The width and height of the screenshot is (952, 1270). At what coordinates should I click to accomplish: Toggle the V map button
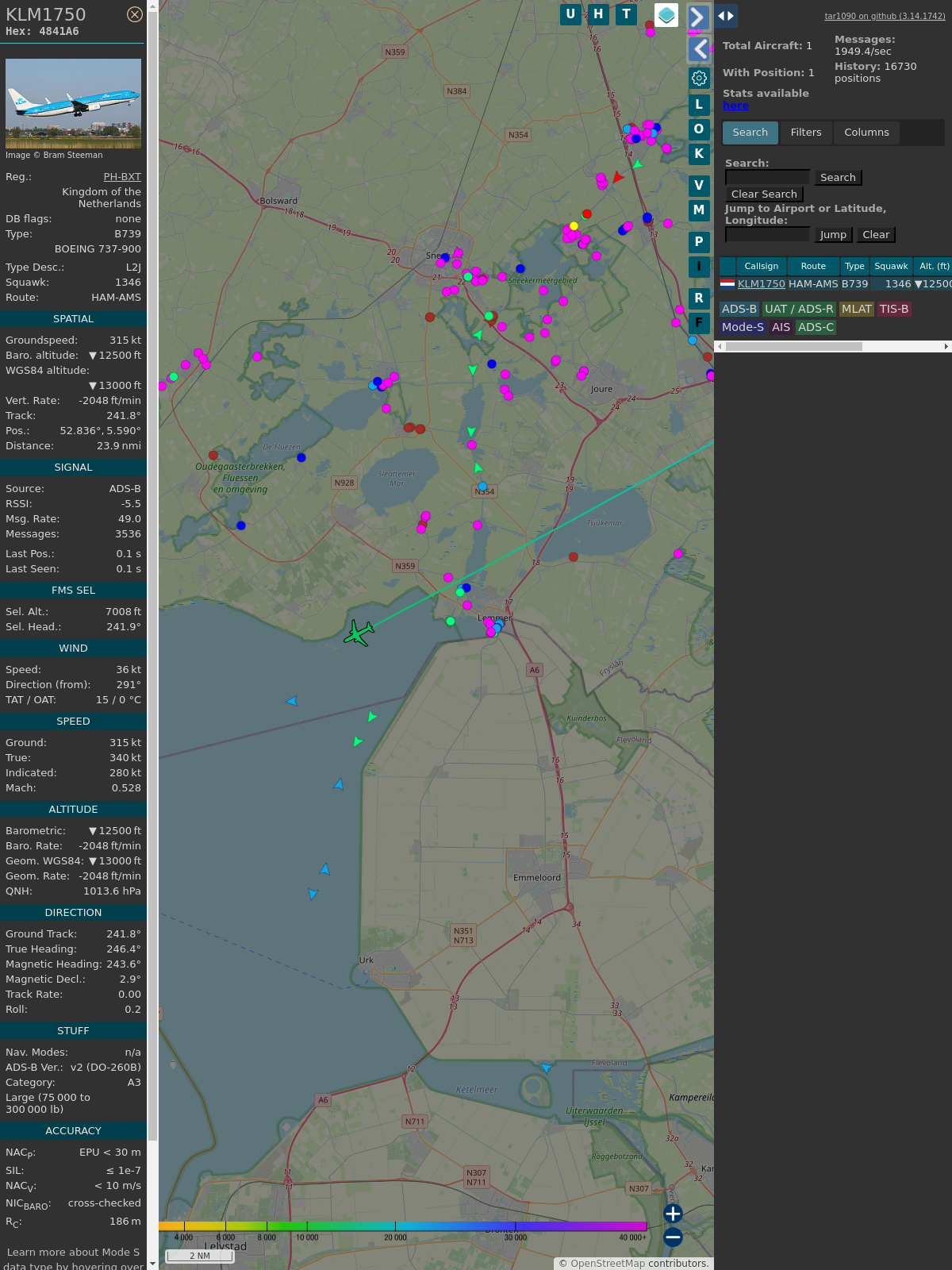pyautogui.click(x=699, y=186)
